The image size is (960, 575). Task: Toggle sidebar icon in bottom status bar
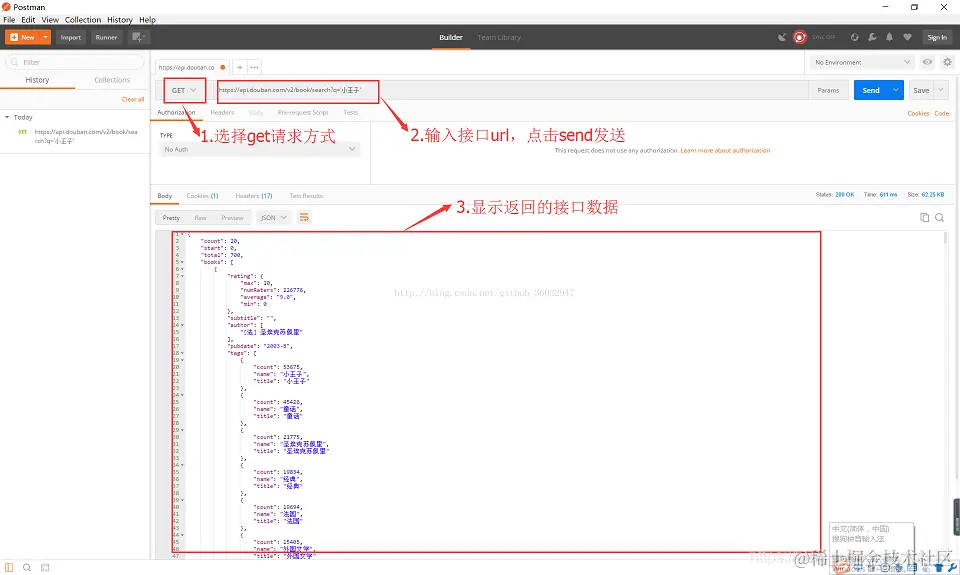[x=9, y=568]
